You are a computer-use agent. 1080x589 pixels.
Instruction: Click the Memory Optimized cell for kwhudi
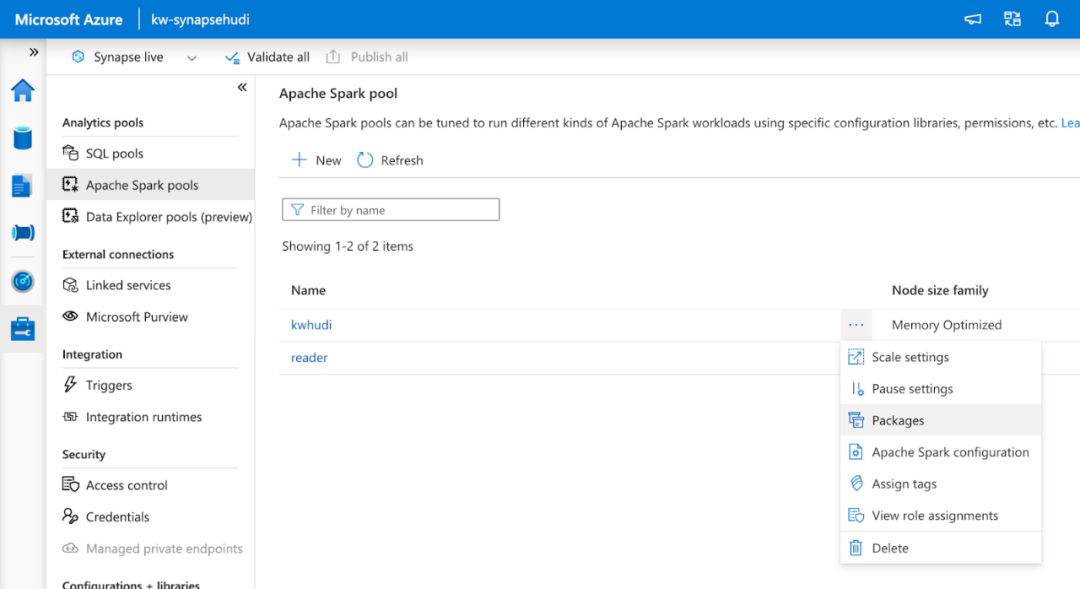click(x=946, y=324)
